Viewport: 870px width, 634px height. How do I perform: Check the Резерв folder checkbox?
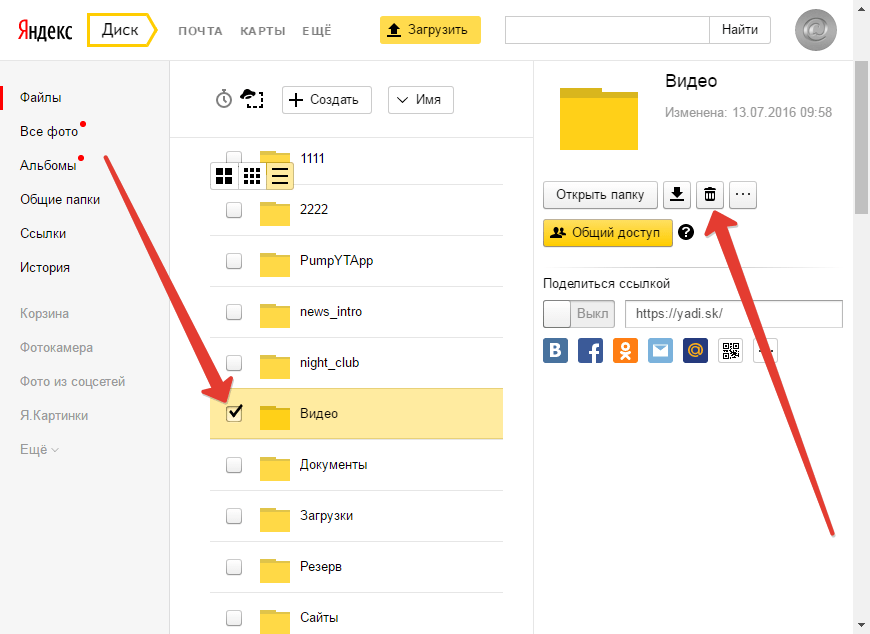point(234,567)
